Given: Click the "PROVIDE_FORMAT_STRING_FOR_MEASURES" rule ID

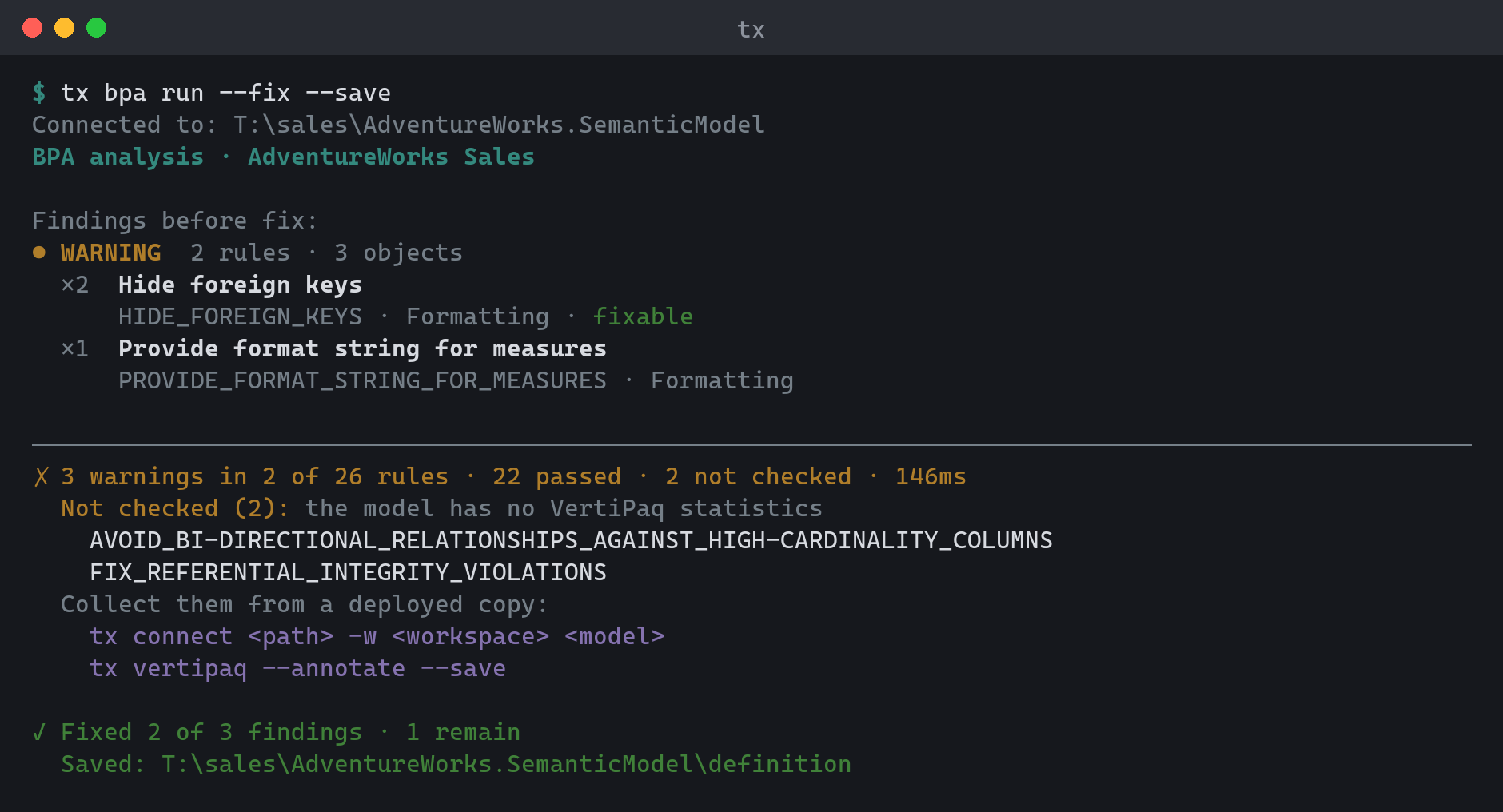Looking at the screenshot, I should 362,380.
